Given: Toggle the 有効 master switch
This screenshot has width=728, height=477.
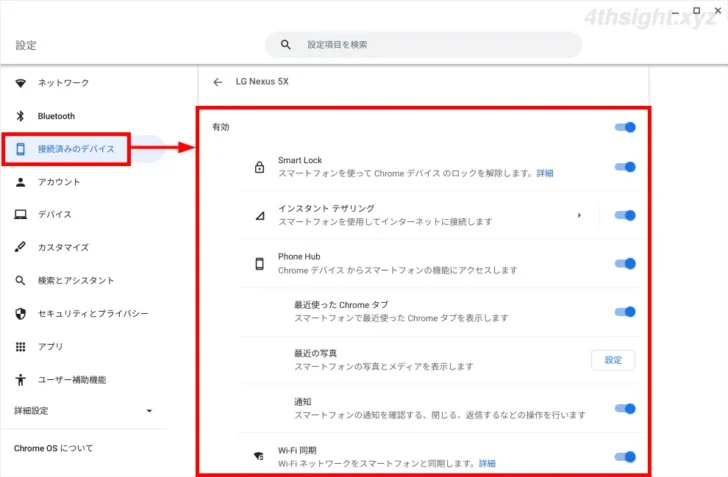Looking at the screenshot, I should 625,127.
